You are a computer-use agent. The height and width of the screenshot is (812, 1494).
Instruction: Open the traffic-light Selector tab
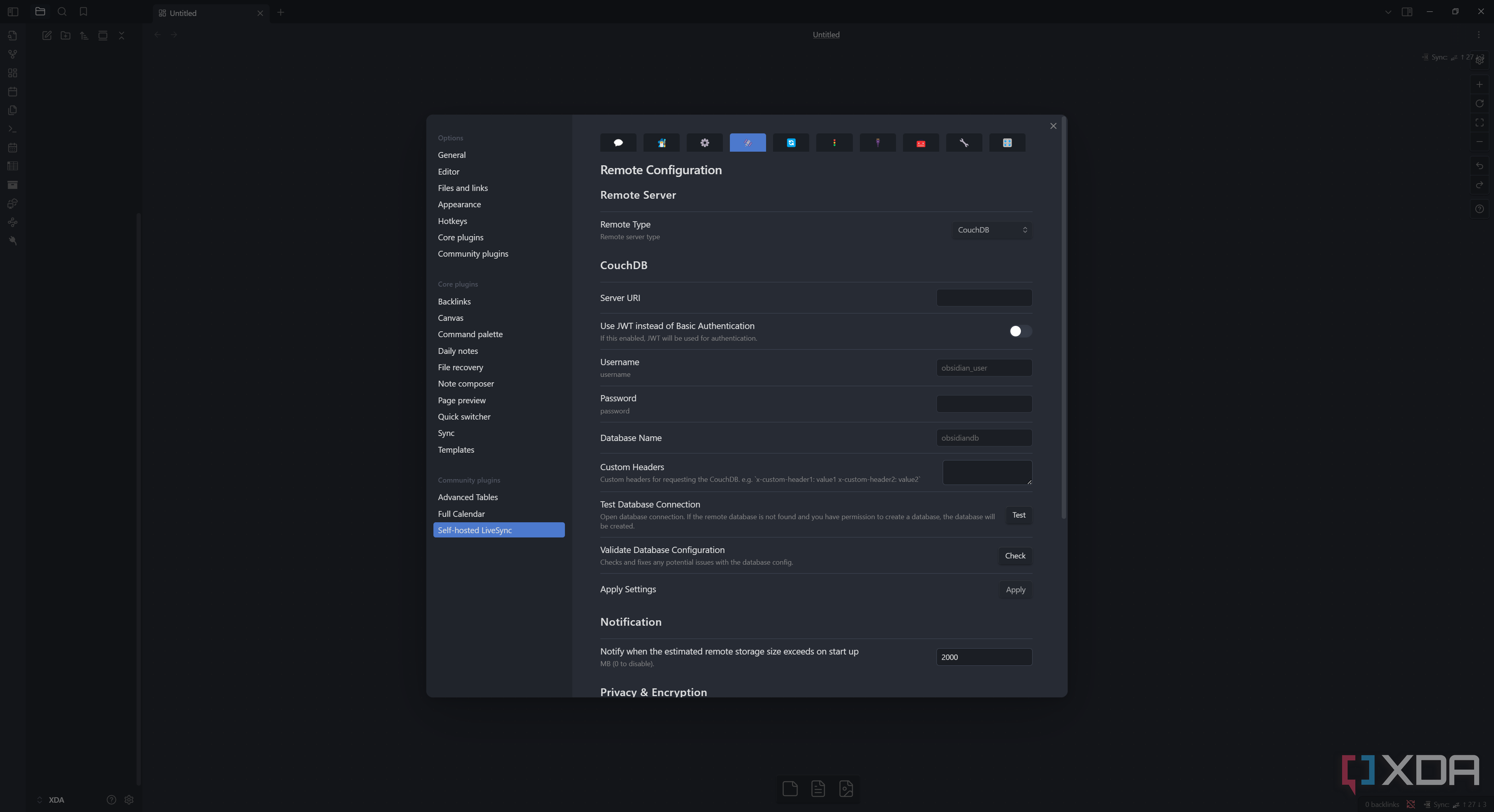(834, 143)
